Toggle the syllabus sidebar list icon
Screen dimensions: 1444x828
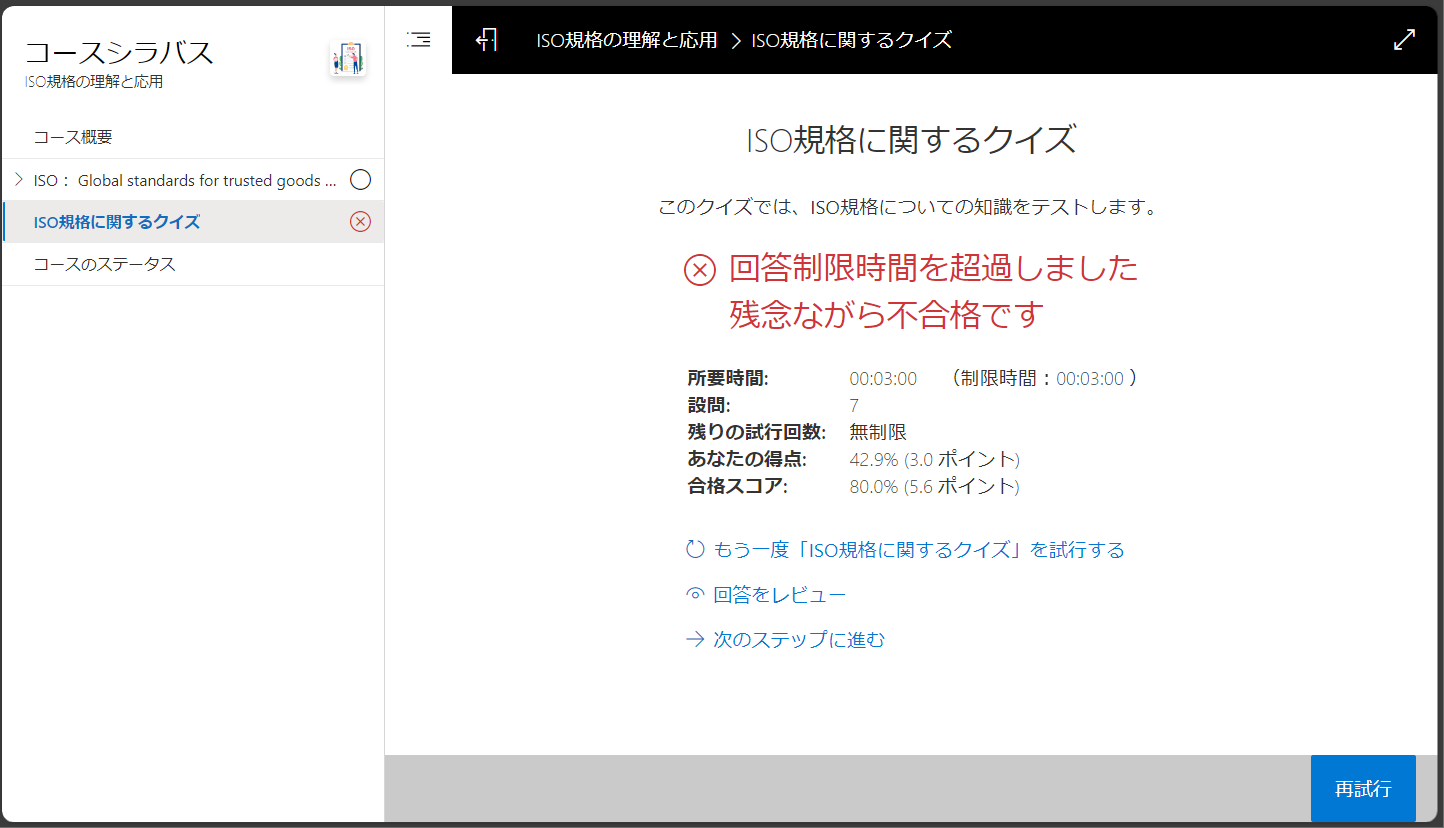419,40
